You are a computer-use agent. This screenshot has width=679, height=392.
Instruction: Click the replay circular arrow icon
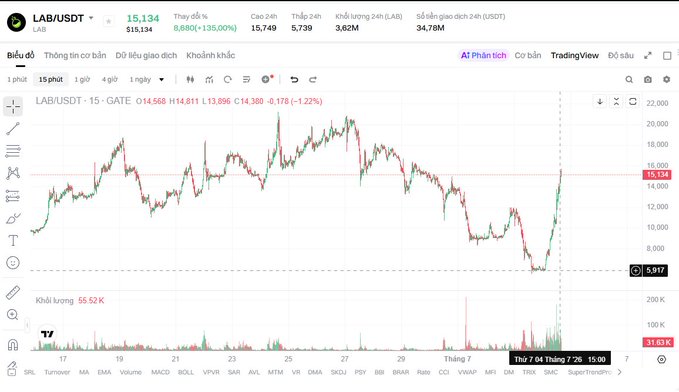click(228, 79)
